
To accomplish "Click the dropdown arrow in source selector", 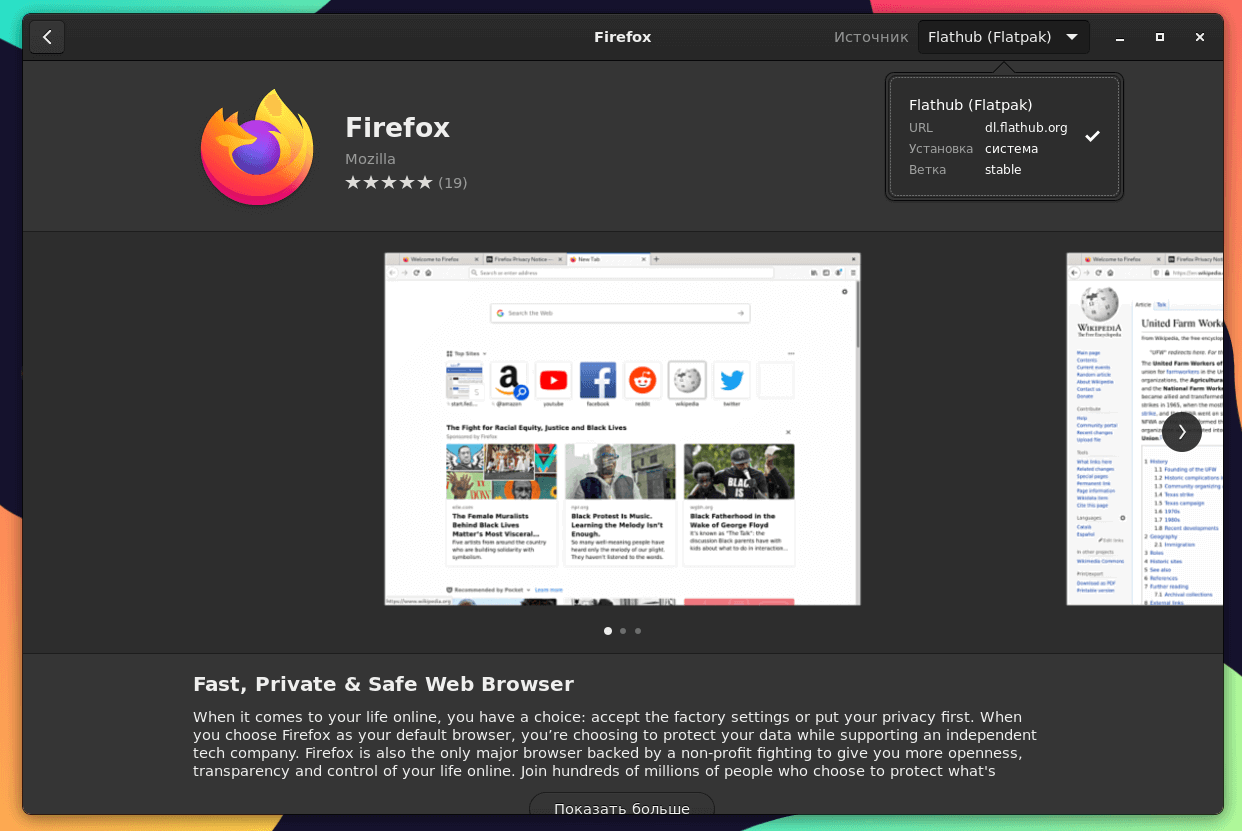I will [1072, 37].
